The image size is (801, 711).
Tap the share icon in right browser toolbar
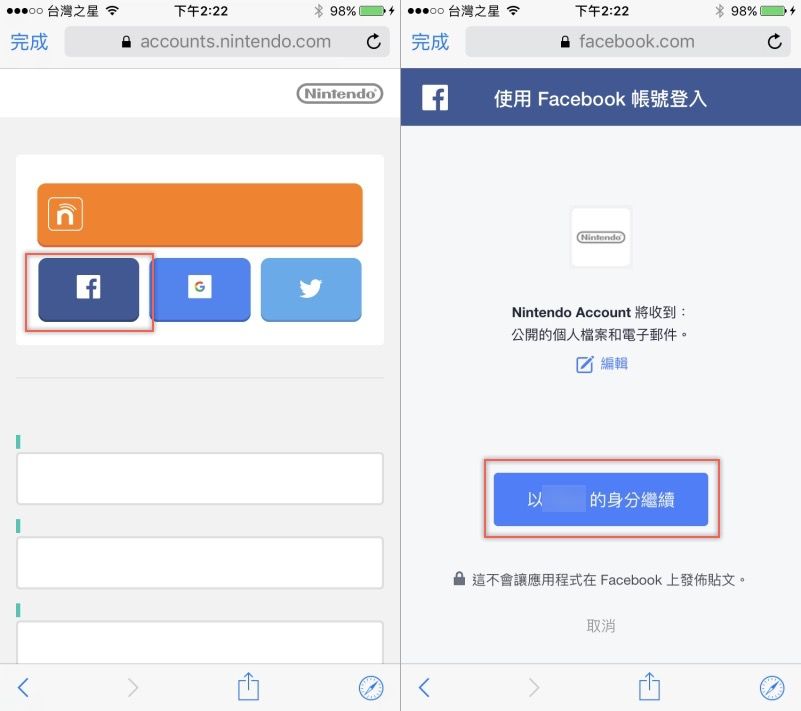point(649,686)
